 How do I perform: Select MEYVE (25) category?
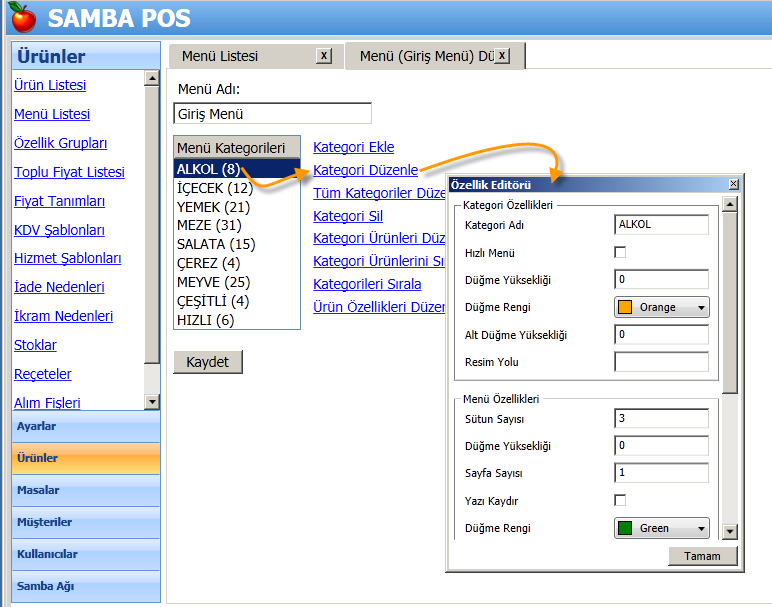click(x=237, y=282)
